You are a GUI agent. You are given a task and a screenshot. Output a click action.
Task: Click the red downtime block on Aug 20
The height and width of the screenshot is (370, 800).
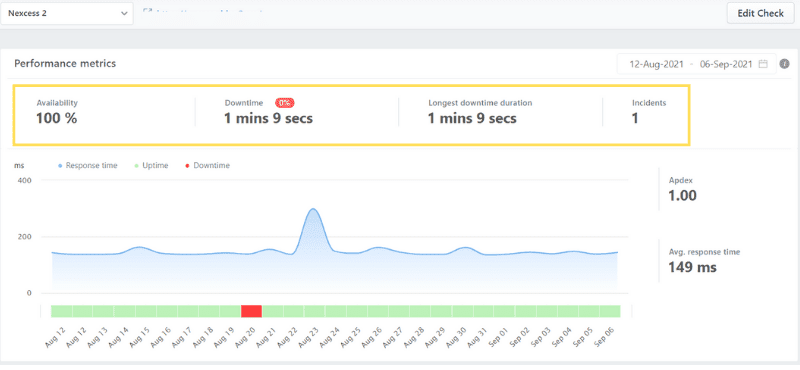(251, 311)
